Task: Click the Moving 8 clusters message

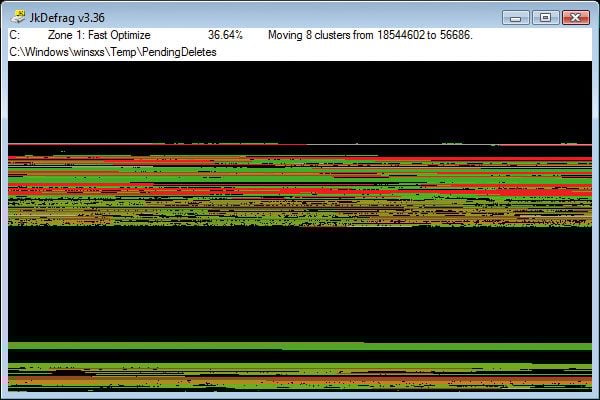Action: (370, 35)
